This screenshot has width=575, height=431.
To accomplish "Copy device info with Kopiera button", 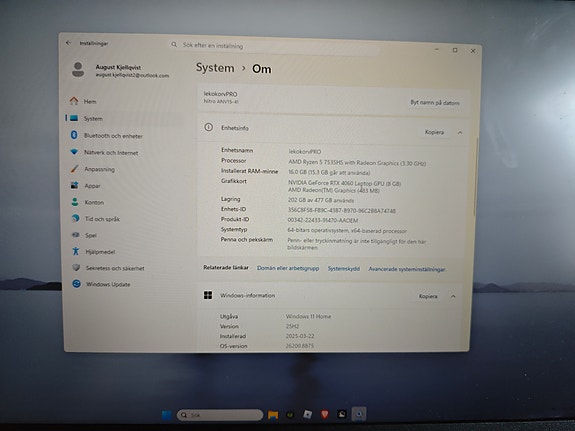I will tap(435, 132).
